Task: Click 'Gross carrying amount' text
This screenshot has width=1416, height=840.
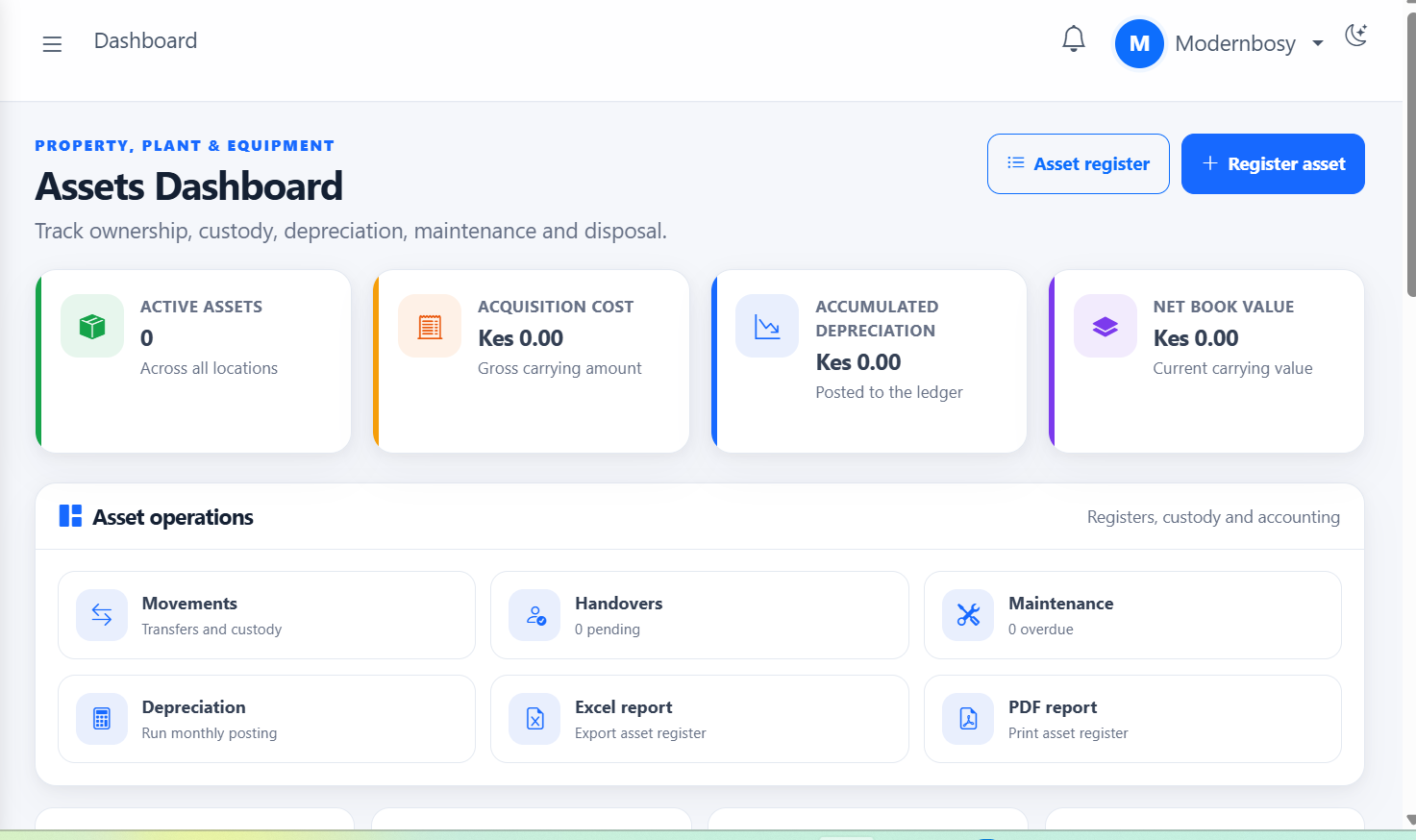Action: (559, 368)
